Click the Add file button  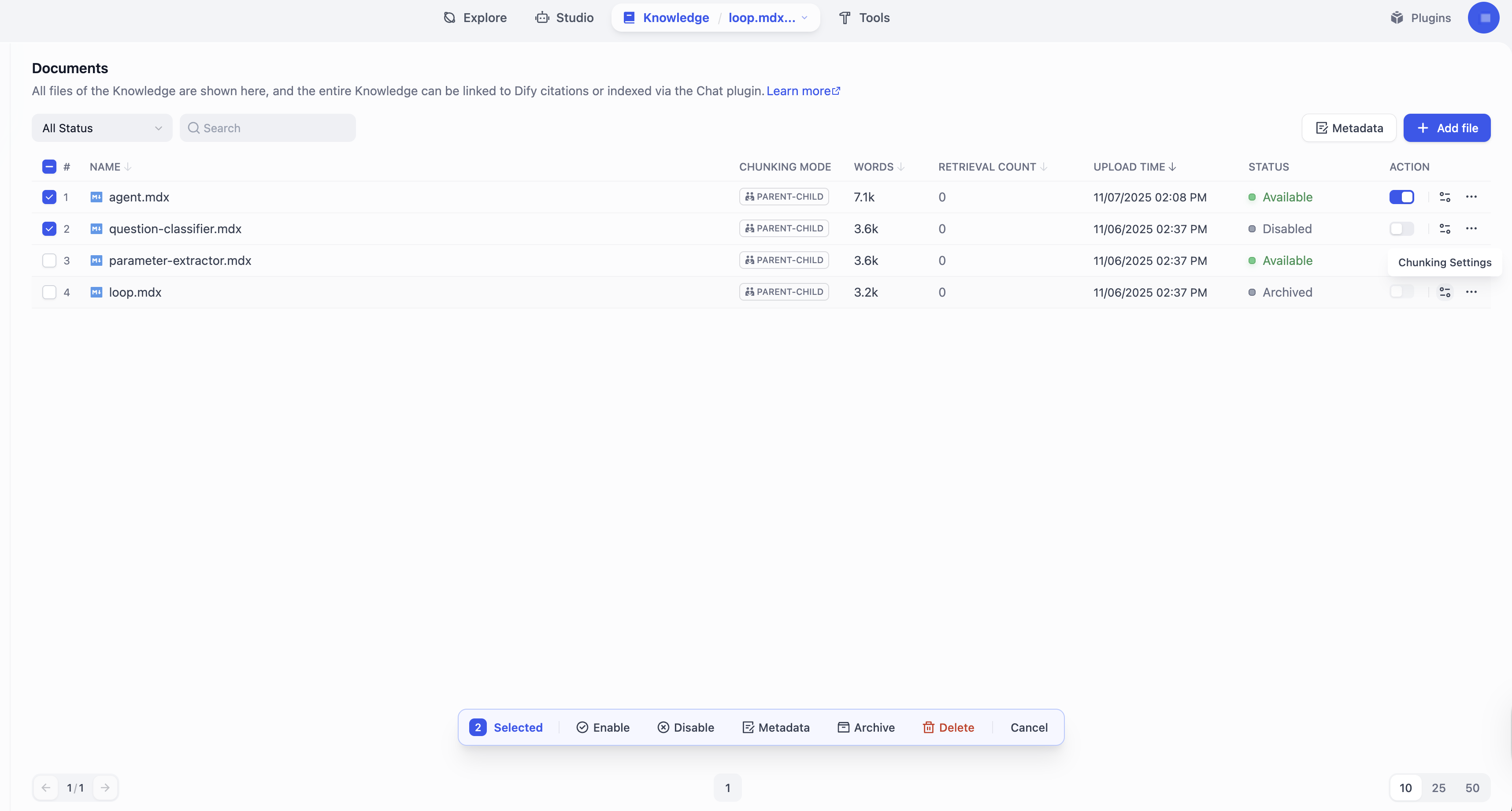click(1447, 127)
